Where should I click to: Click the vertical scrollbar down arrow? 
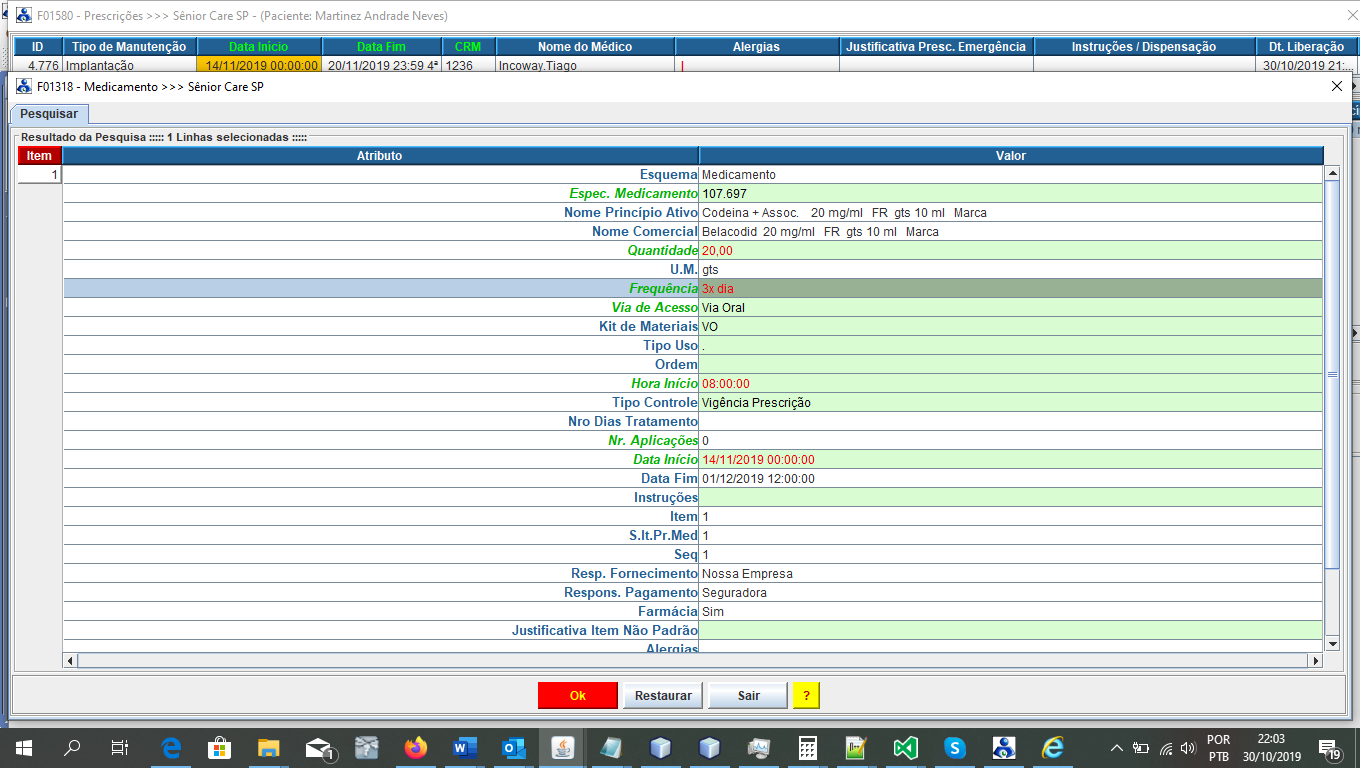1332,644
